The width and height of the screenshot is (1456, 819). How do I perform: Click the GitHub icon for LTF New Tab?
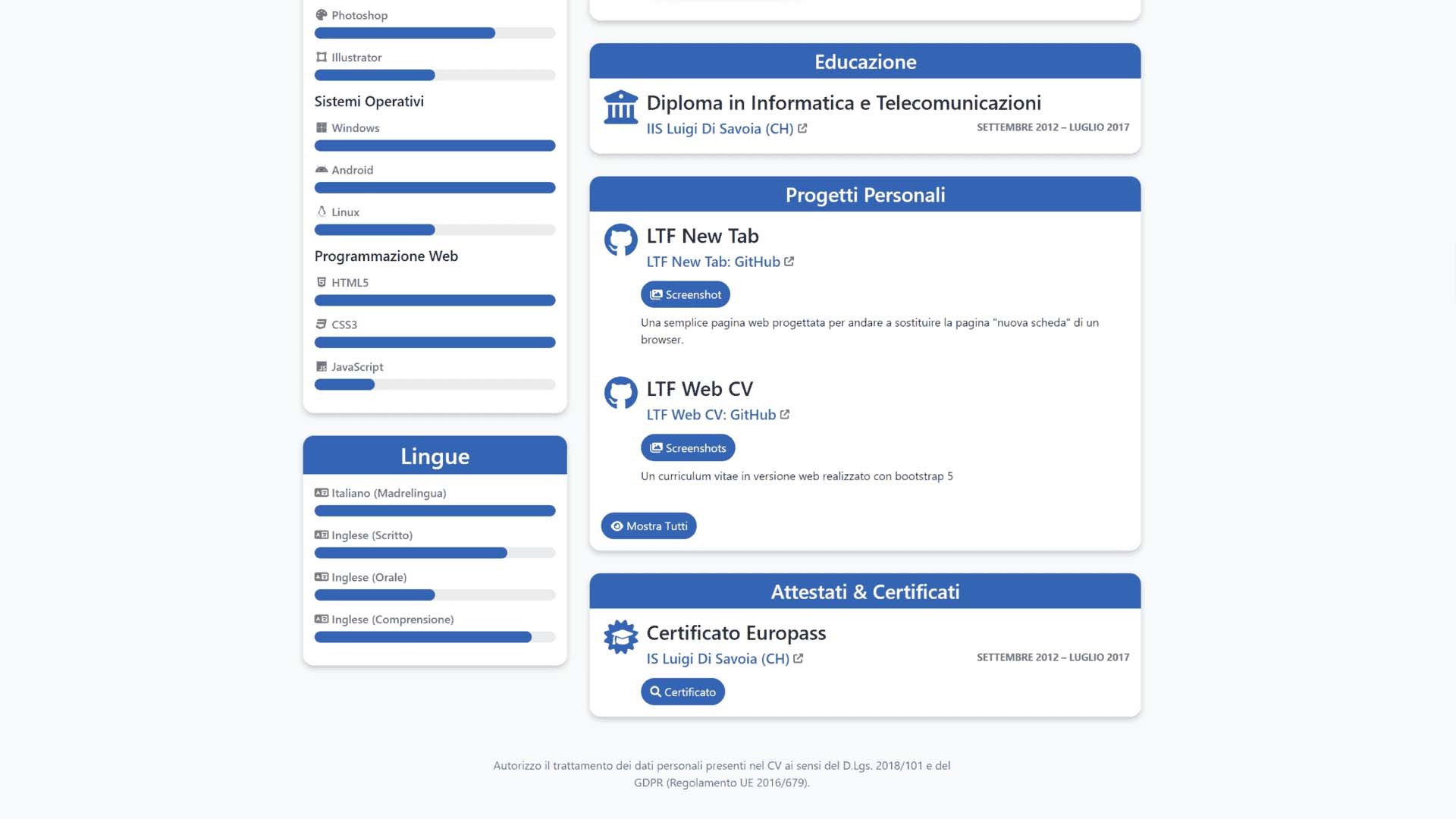click(621, 239)
